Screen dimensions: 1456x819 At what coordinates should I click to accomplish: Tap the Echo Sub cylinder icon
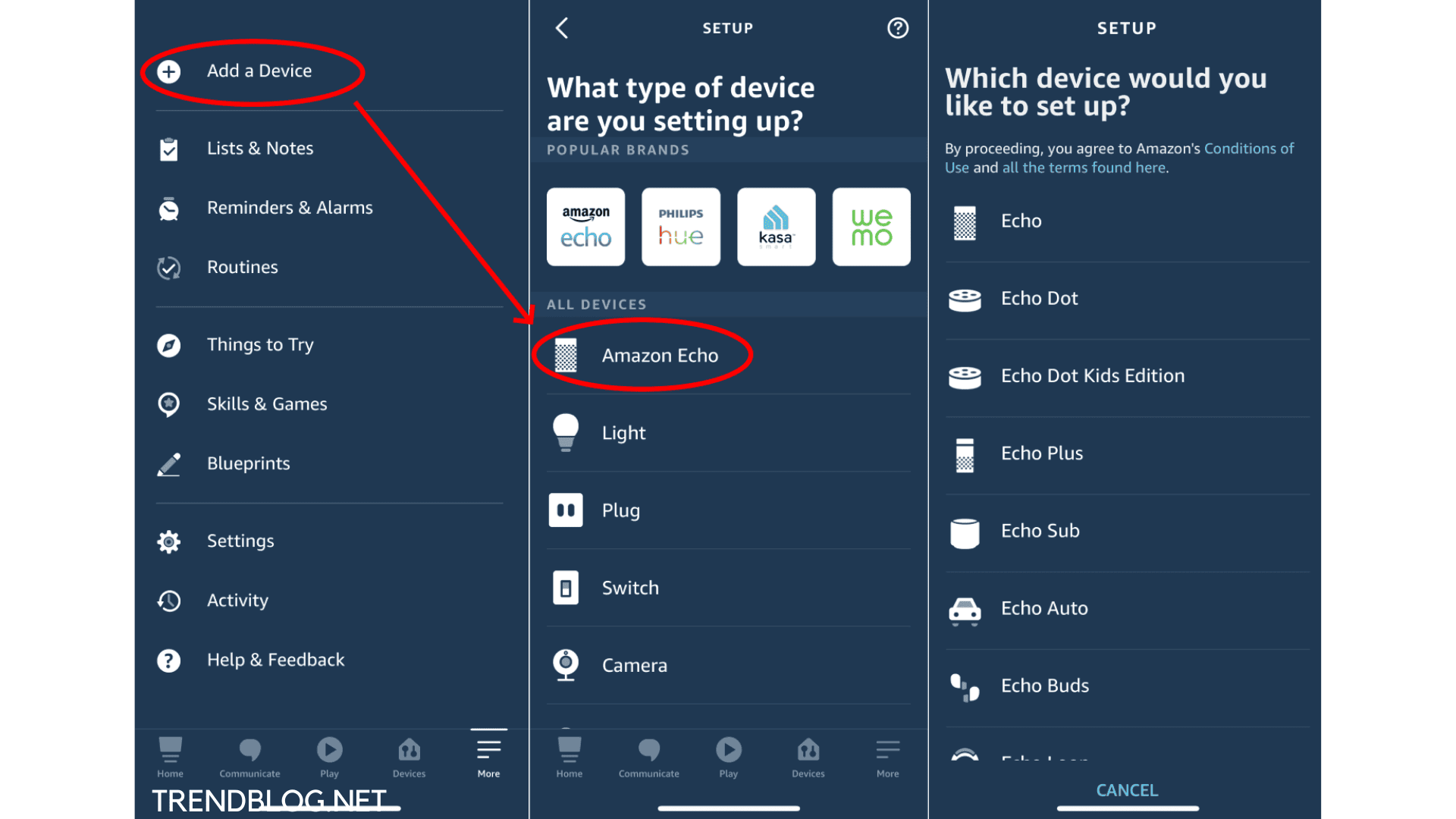(965, 533)
